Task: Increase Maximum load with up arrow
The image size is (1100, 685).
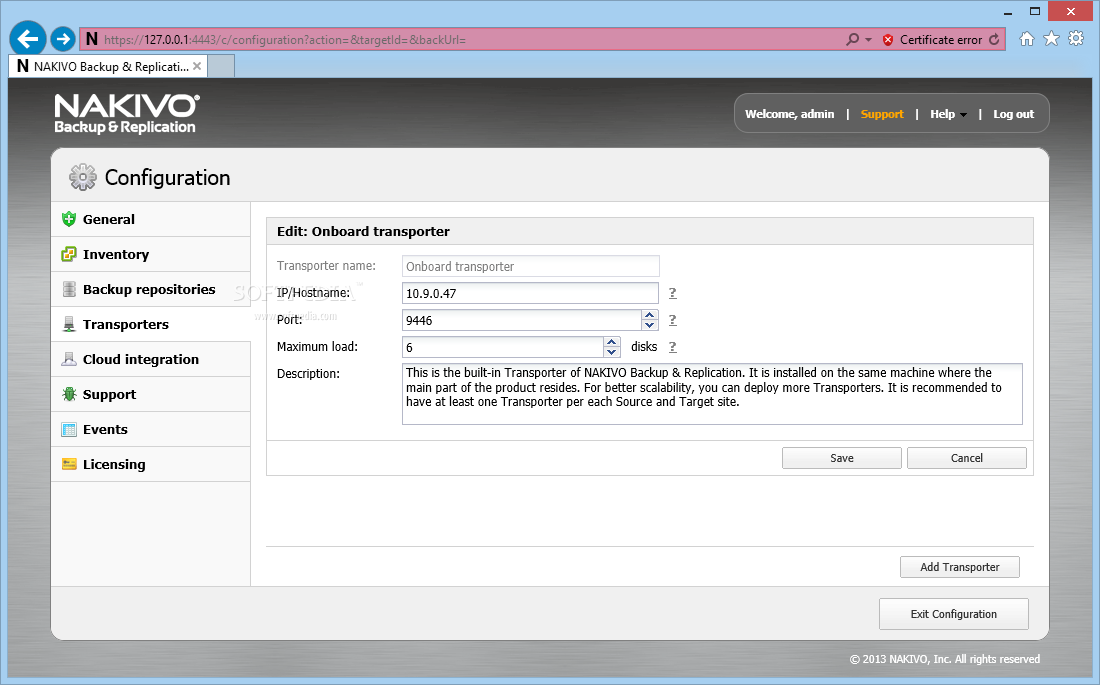Action: [612, 342]
